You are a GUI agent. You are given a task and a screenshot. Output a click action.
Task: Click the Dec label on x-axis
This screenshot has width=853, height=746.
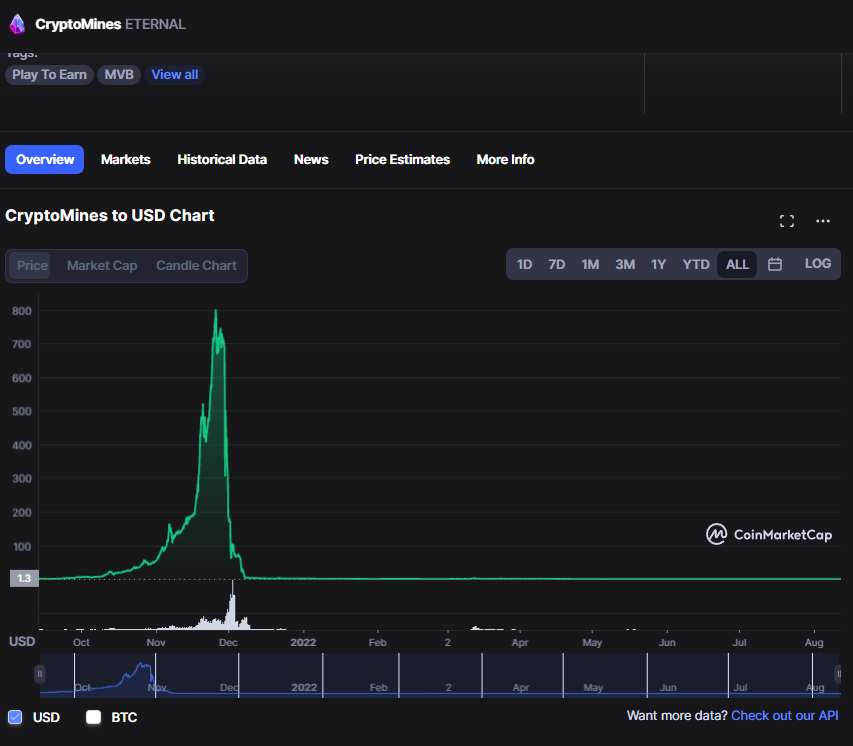tap(228, 643)
